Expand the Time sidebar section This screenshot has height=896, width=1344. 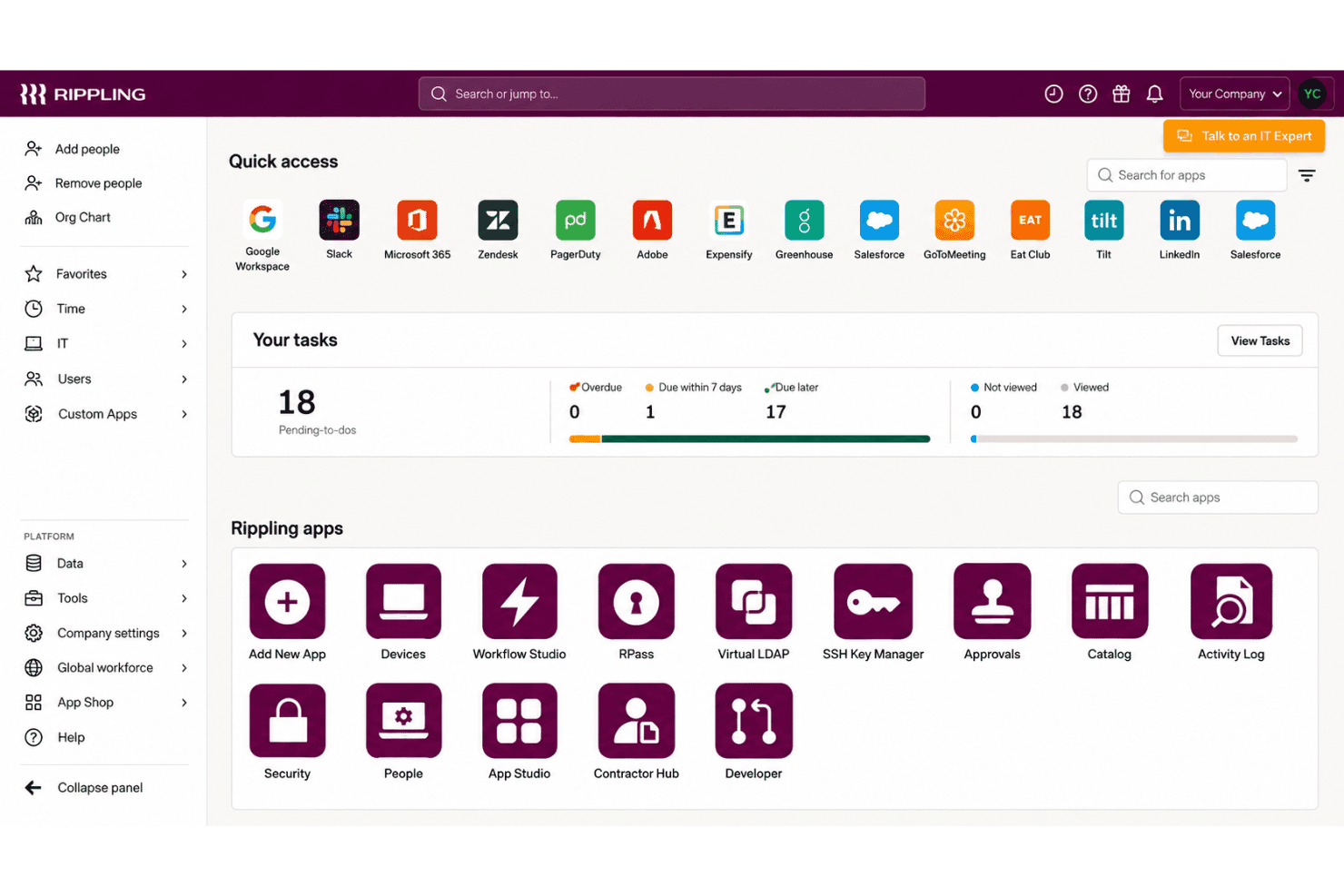(106, 309)
